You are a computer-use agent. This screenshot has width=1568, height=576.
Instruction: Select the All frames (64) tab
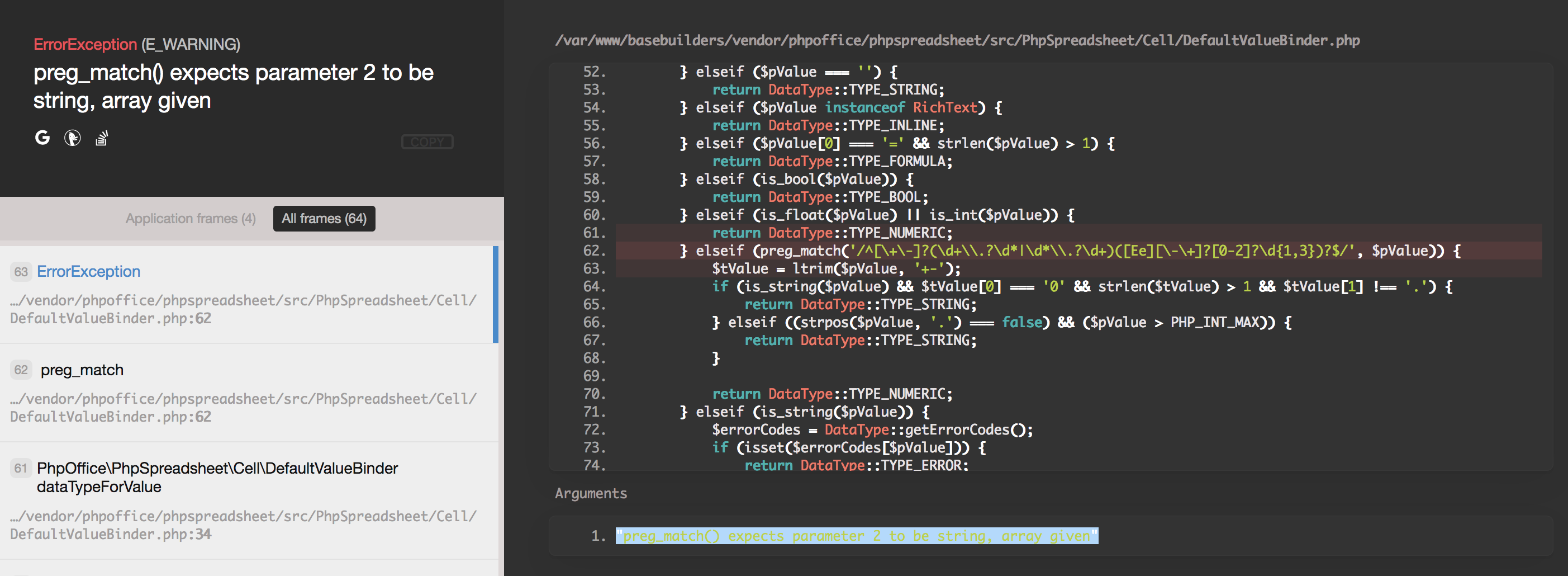(x=324, y=219)
